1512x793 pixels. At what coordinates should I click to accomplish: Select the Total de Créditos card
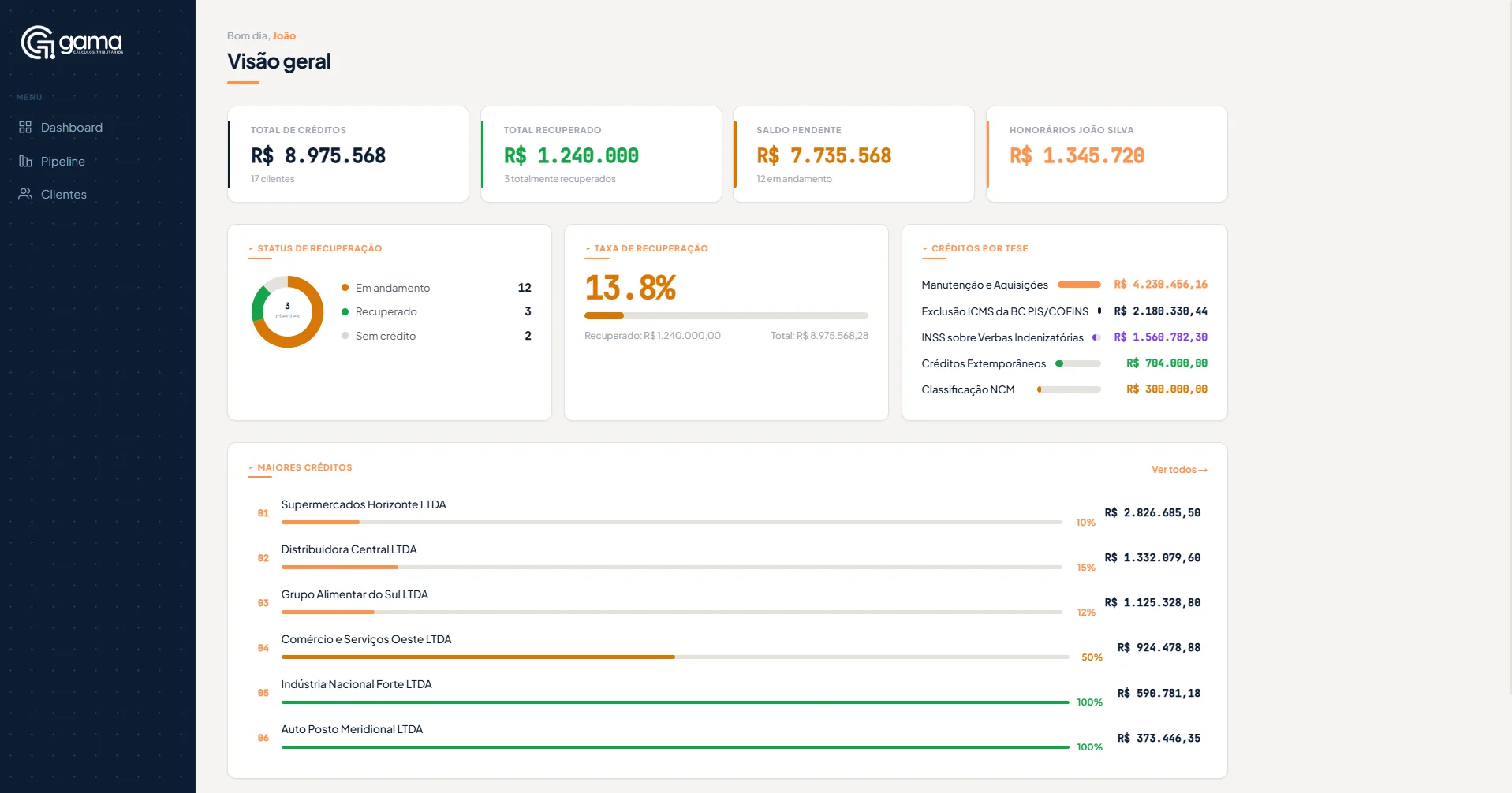coord(348,154)
